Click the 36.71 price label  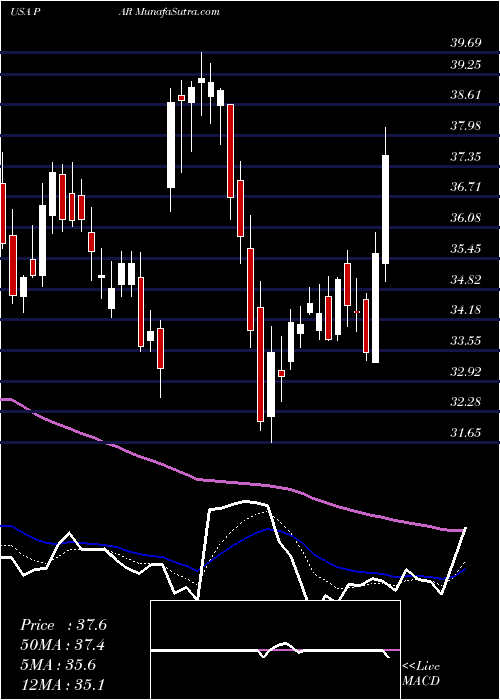(x=466, y=187)
